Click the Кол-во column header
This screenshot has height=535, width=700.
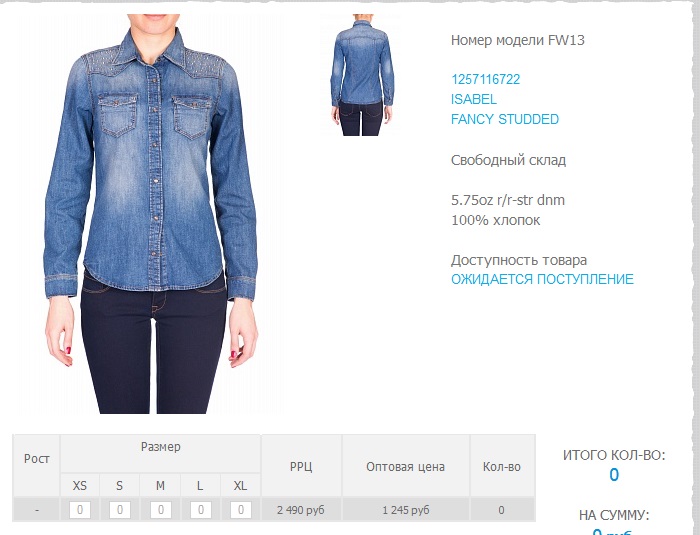tap(502, 466)
